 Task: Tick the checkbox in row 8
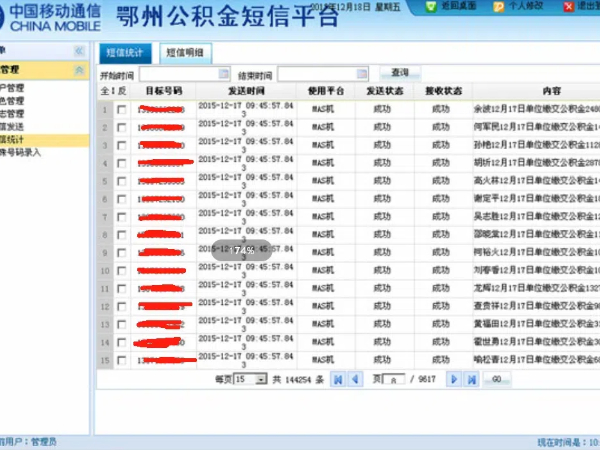(x=122, y=235)
